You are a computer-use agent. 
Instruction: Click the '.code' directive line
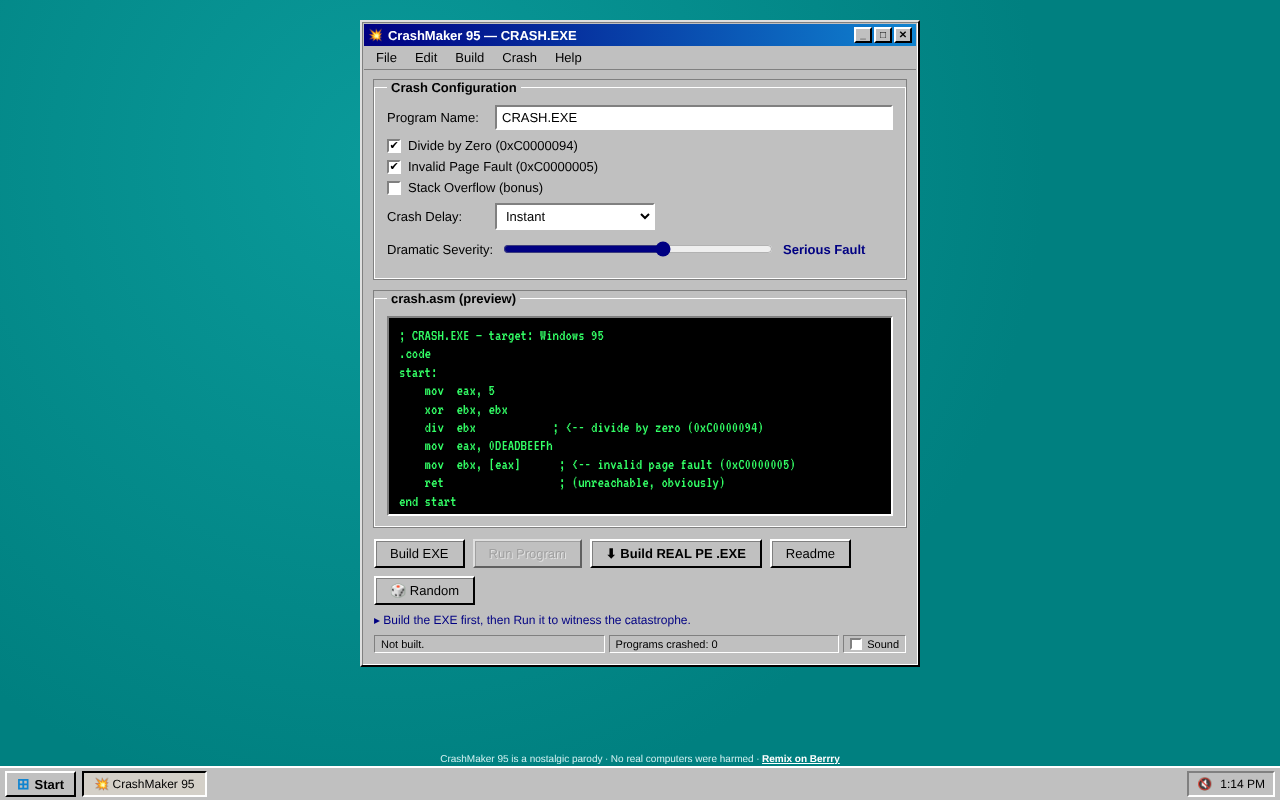(x=415, y=354)
